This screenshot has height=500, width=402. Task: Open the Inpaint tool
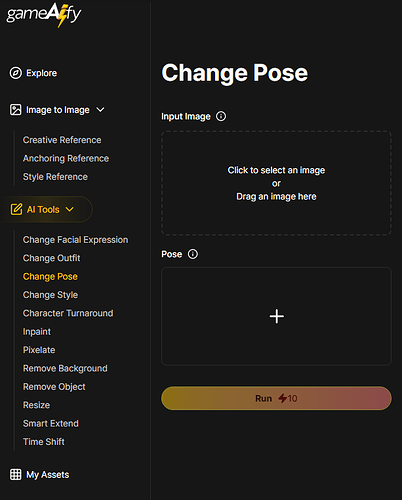tap(37, 332)
